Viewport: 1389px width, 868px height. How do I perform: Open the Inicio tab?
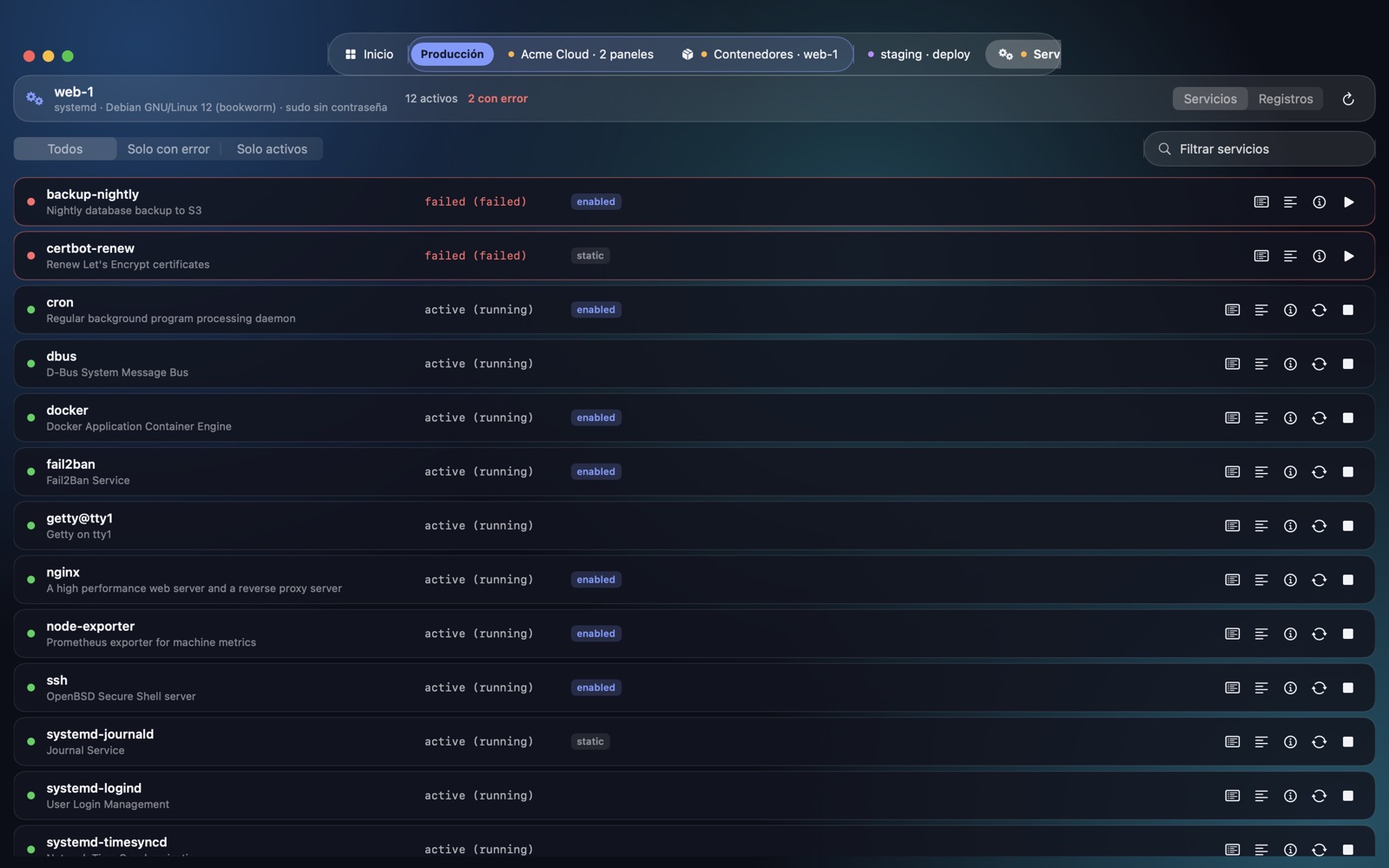369,54
